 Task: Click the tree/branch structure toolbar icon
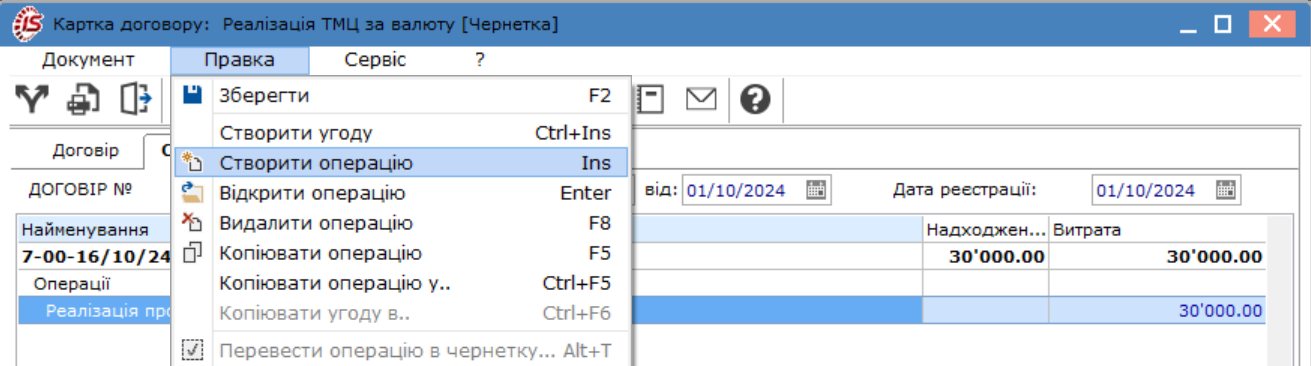(31, 99)
